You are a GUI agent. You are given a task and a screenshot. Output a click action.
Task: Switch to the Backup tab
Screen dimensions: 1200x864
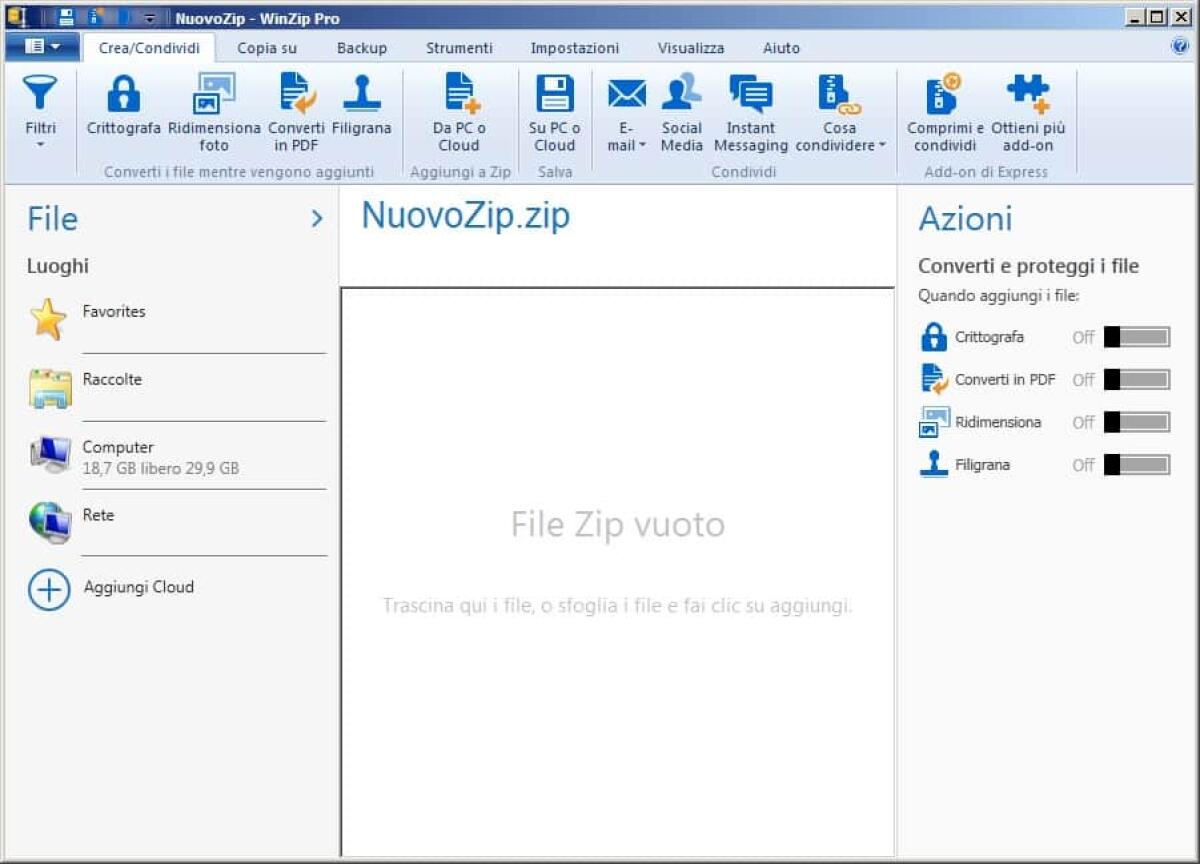click(x=360, y=47)
